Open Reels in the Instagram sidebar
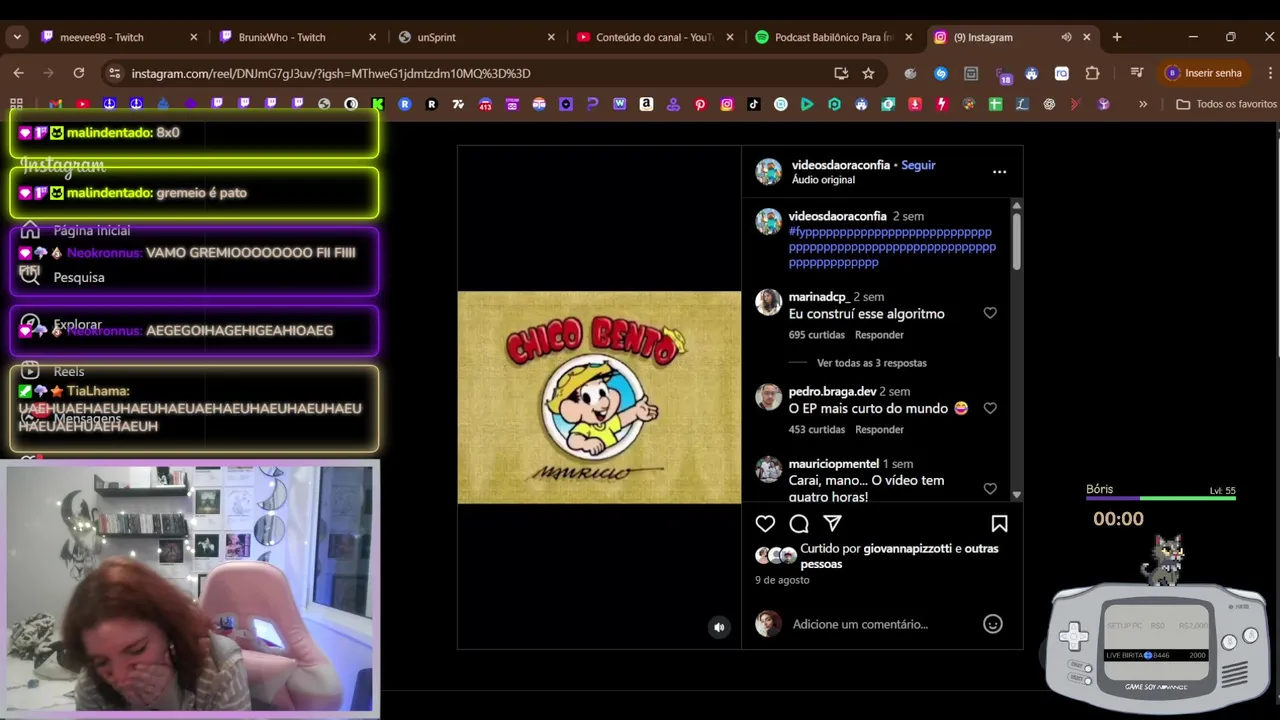 [53, 371]
